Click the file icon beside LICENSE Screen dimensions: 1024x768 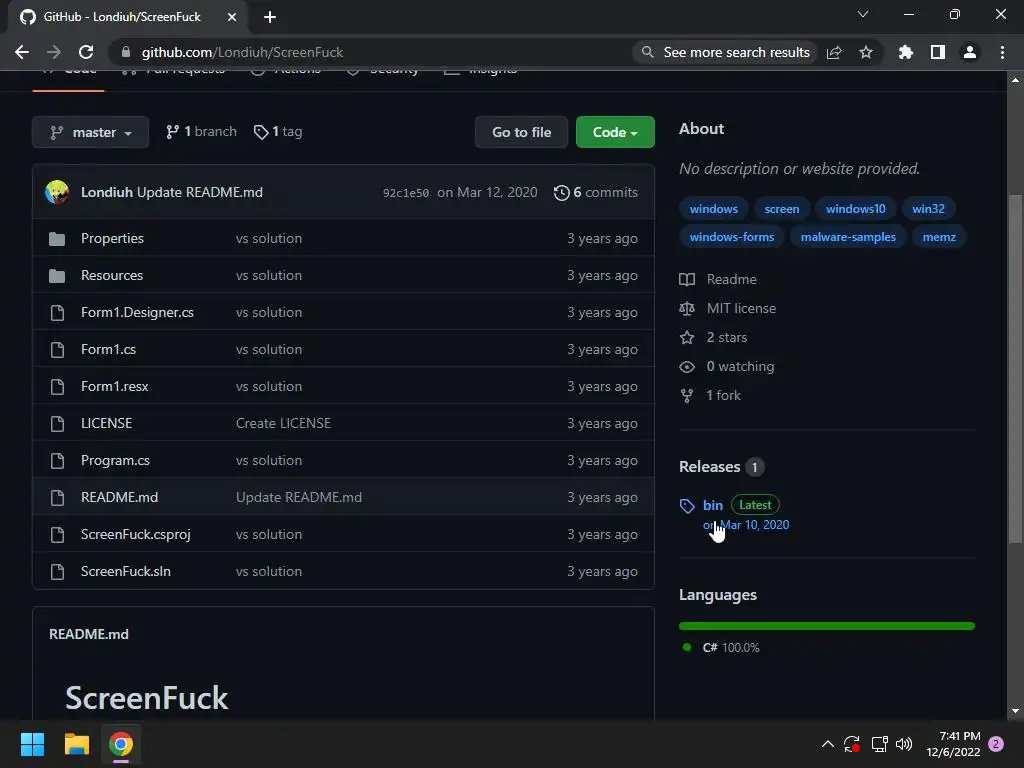[57, 424]
